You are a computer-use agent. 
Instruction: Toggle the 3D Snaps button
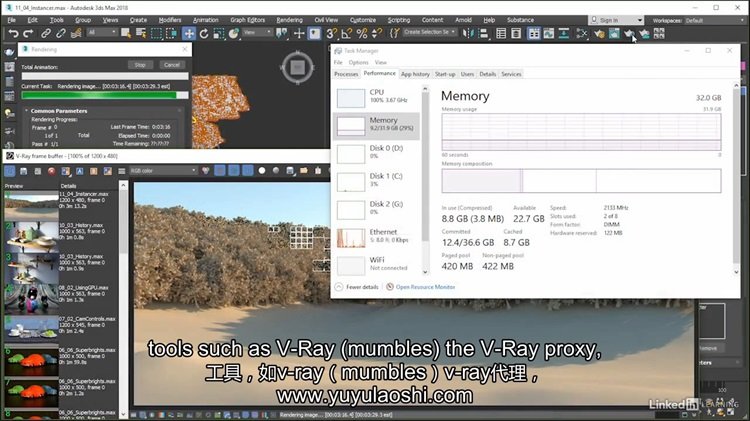click(x=331, y=33)
